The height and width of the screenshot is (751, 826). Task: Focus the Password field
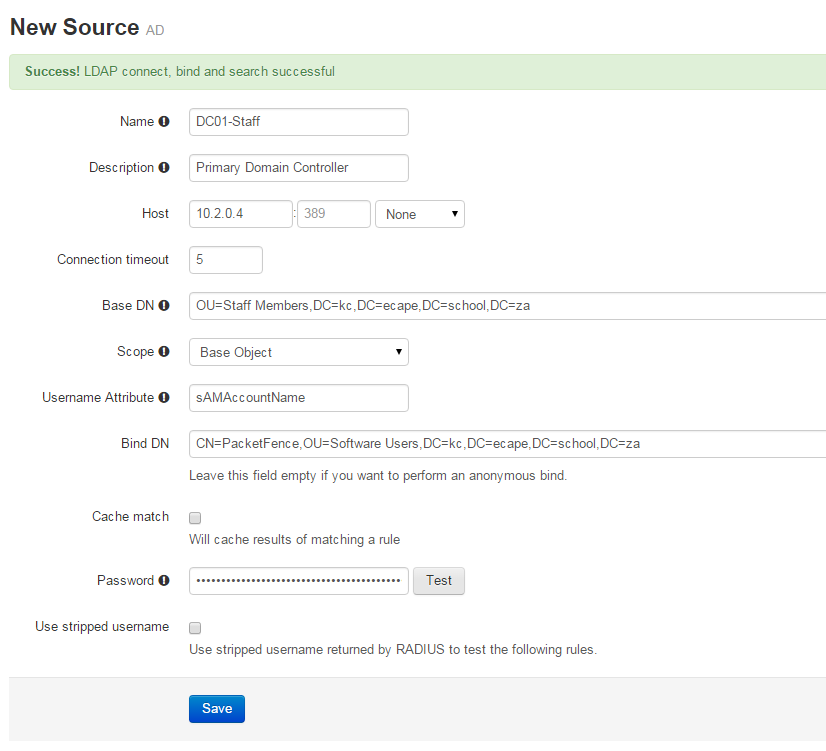(x=298, y=581)
